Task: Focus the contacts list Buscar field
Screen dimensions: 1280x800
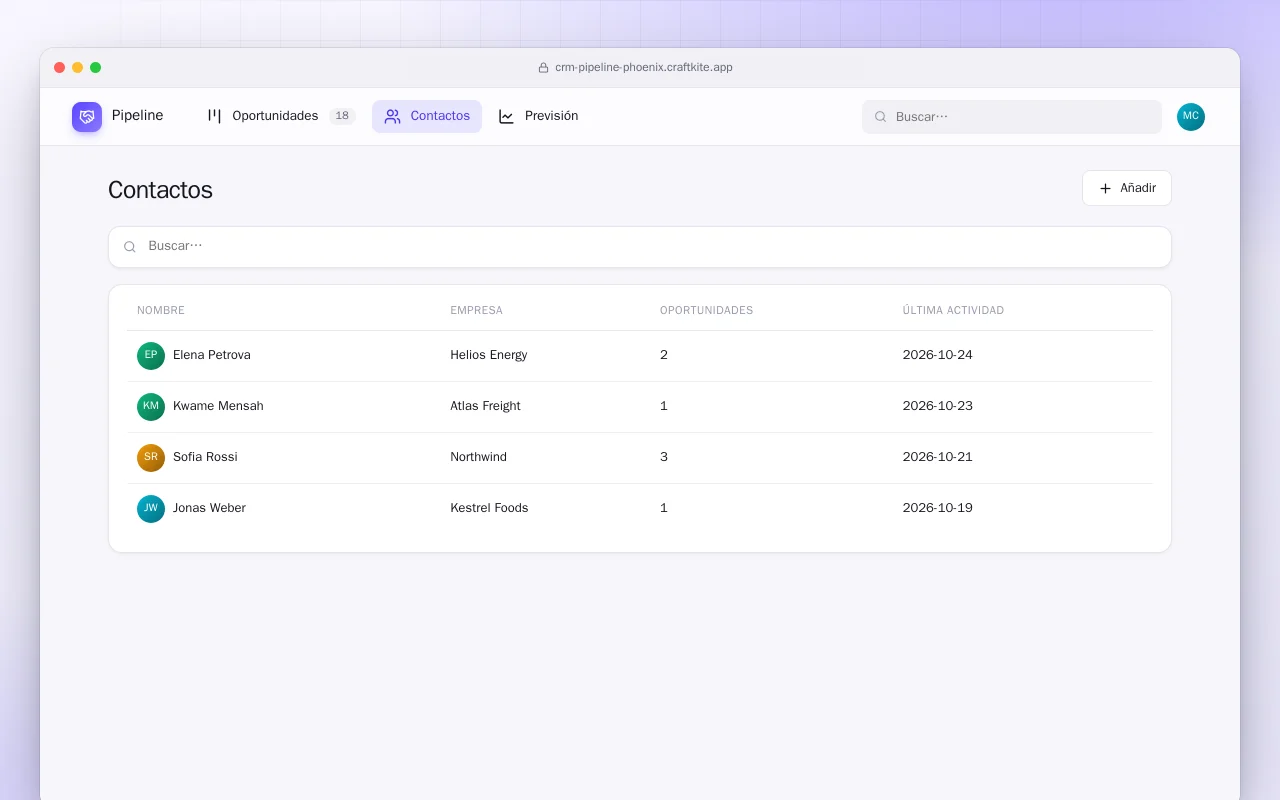Action: click(x=640, y=247)
